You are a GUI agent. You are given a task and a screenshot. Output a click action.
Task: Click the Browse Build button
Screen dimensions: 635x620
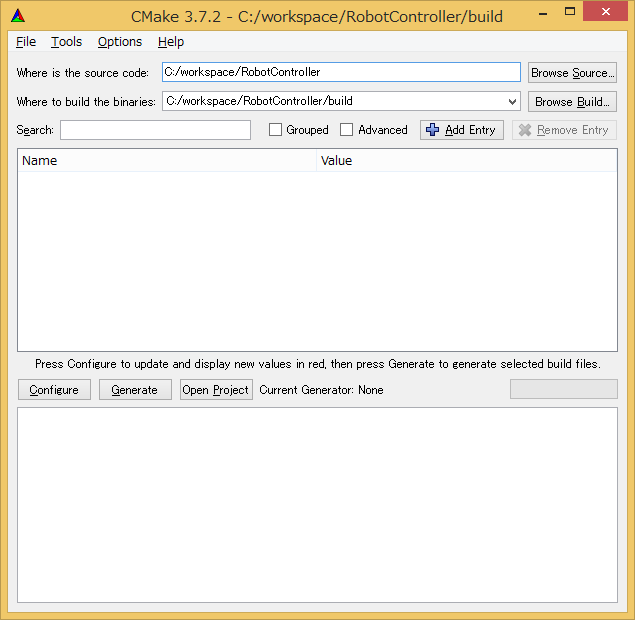pyautogui.click(x=572, y=102)
